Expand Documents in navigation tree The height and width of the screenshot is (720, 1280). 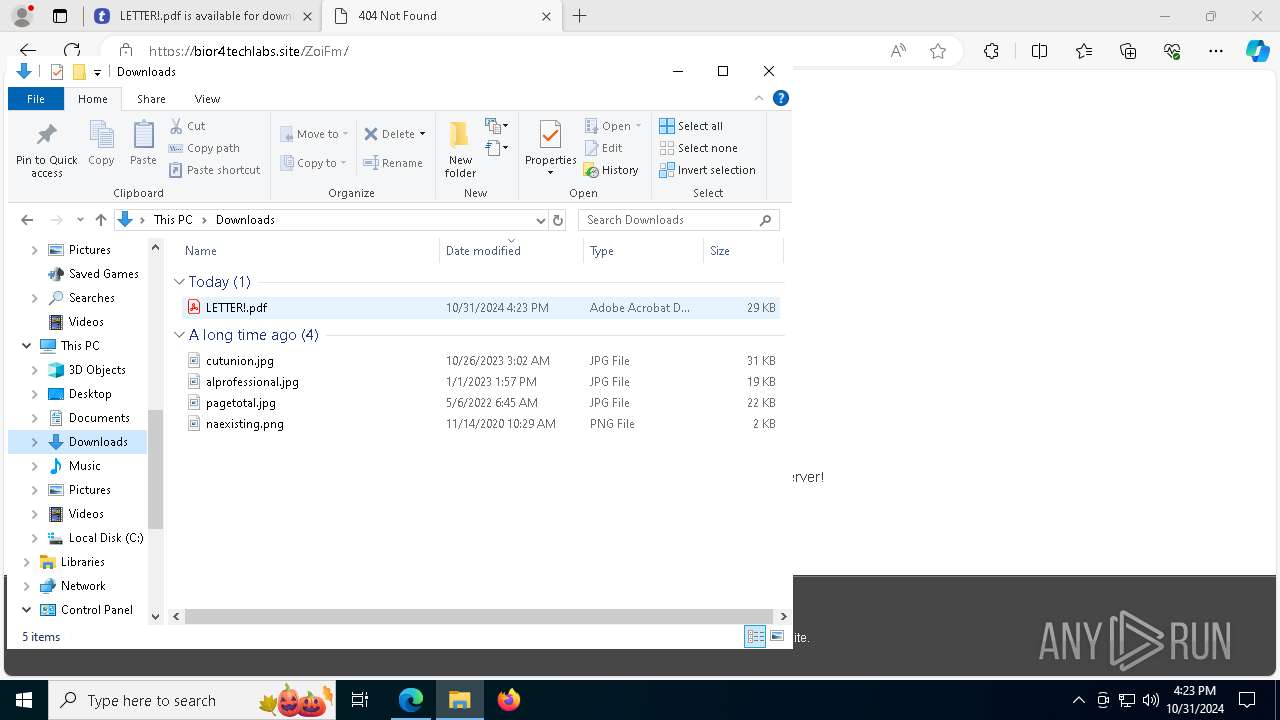[x=34, y=418]
